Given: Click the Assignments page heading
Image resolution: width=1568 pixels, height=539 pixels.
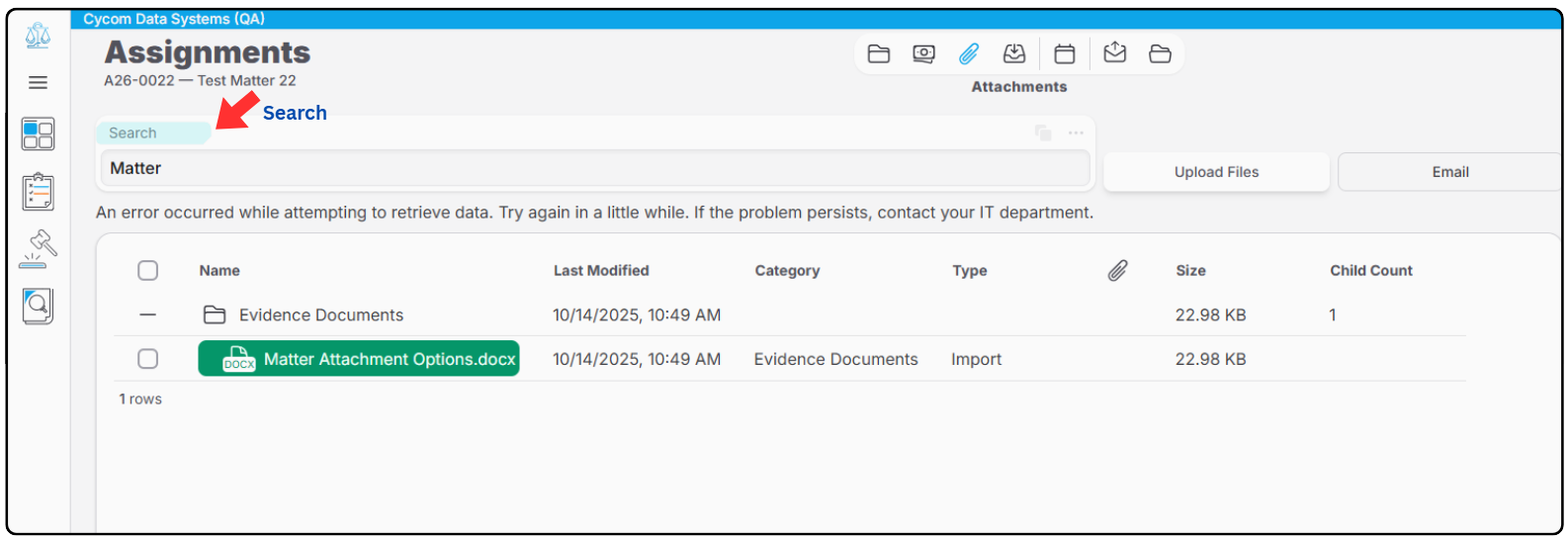Looking at the screenshot, I should click(208, 51).
